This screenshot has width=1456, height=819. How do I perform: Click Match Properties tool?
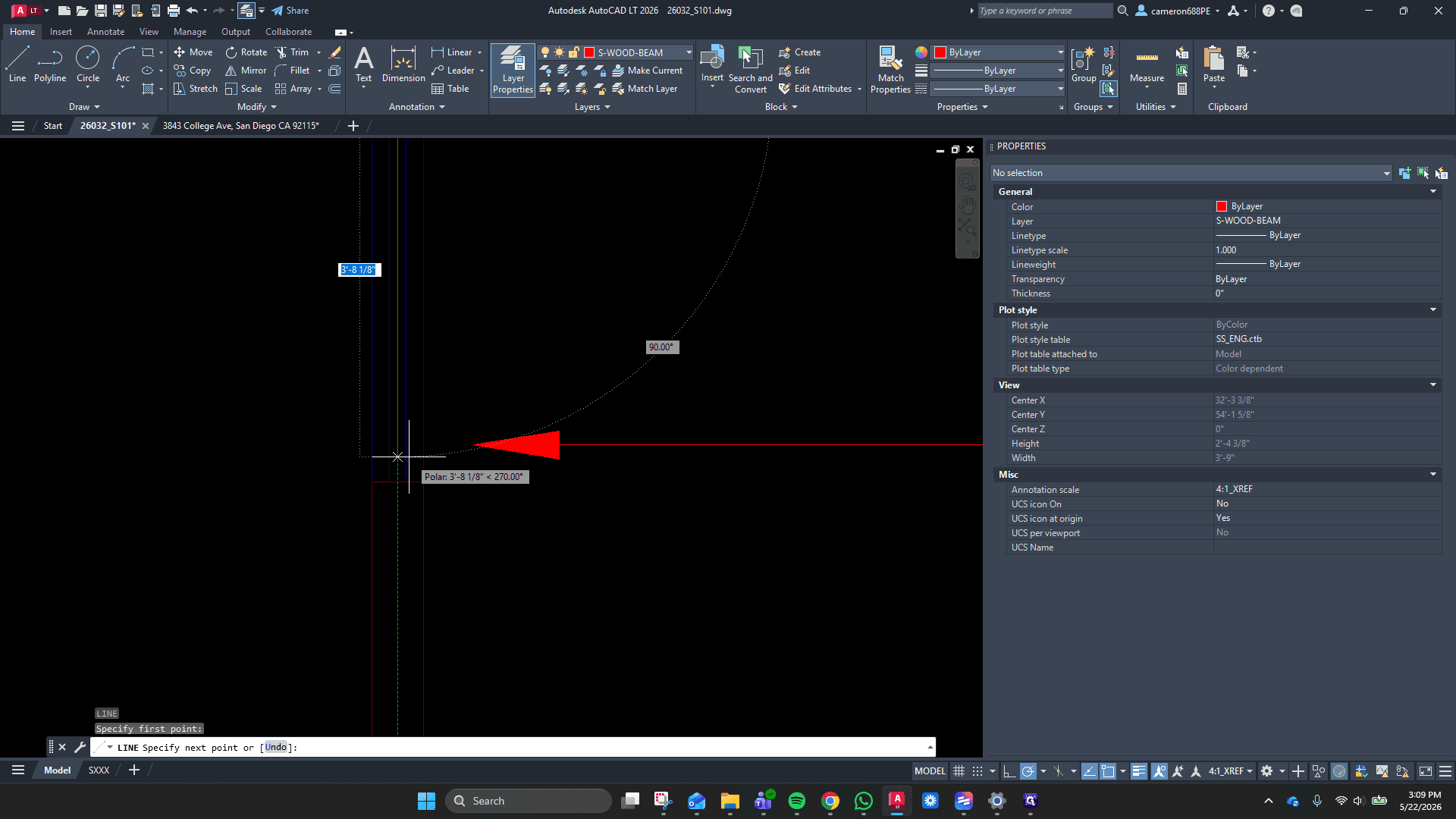(890, 69)
